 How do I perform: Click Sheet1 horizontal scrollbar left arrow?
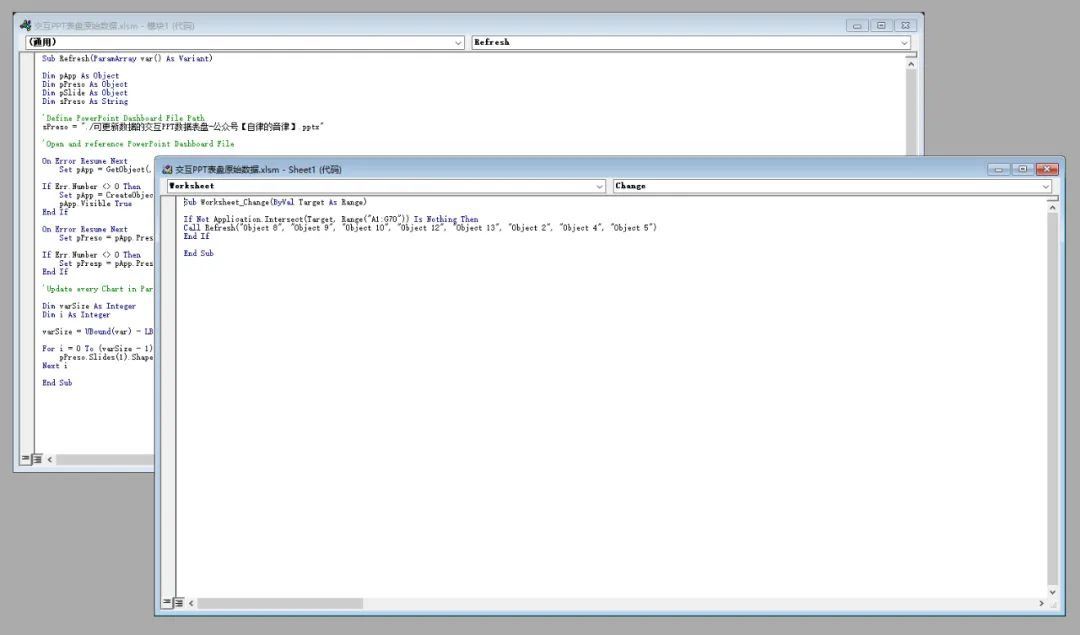pos(190,603)
